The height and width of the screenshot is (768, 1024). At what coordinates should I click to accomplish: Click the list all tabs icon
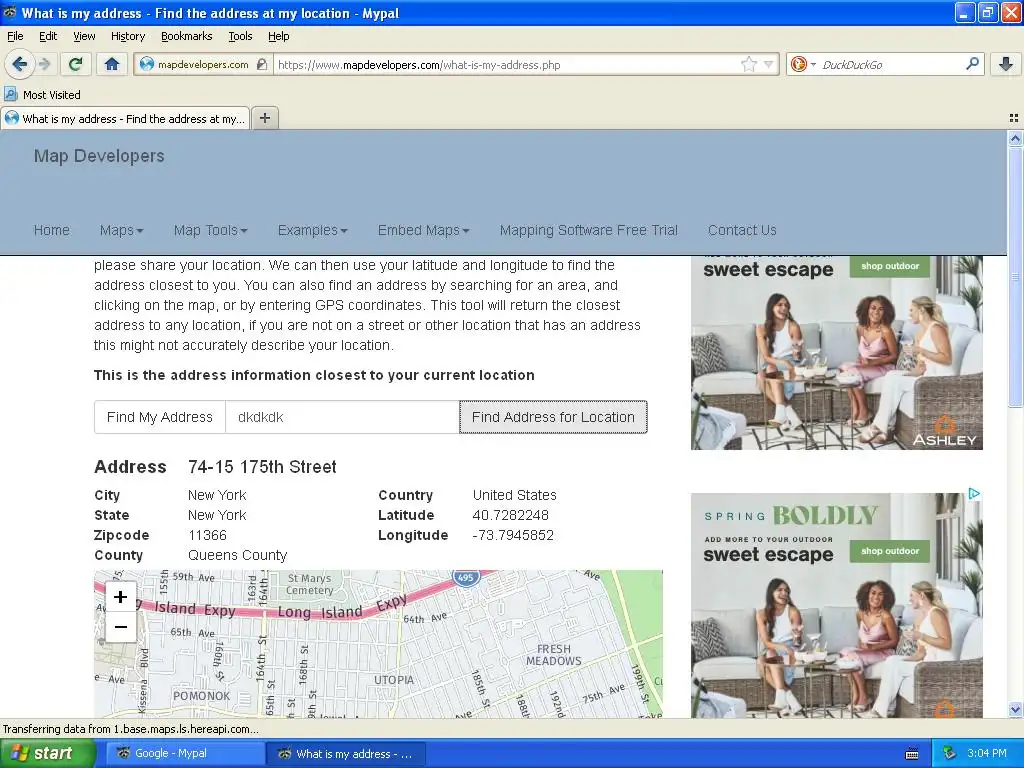[1014, 118]
